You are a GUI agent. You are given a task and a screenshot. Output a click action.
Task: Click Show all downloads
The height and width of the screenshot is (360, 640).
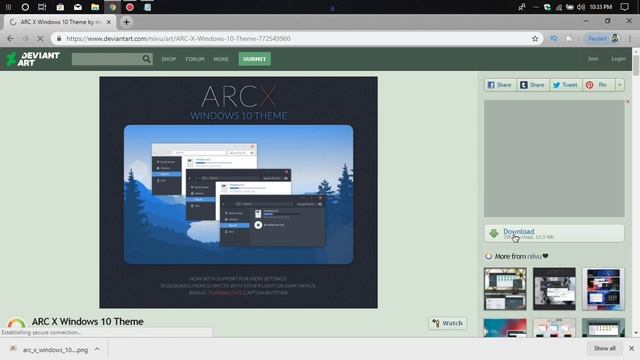604,348
